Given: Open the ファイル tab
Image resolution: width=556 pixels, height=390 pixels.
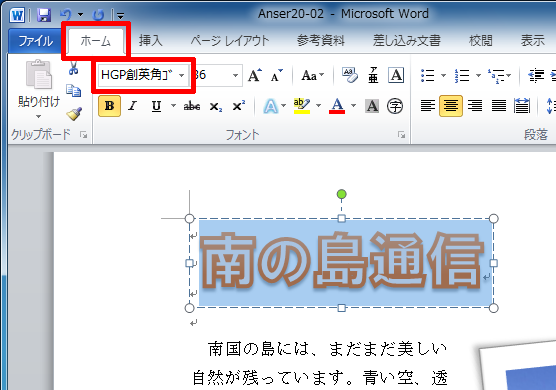Looking at the screenshot, I should [35, 41].
